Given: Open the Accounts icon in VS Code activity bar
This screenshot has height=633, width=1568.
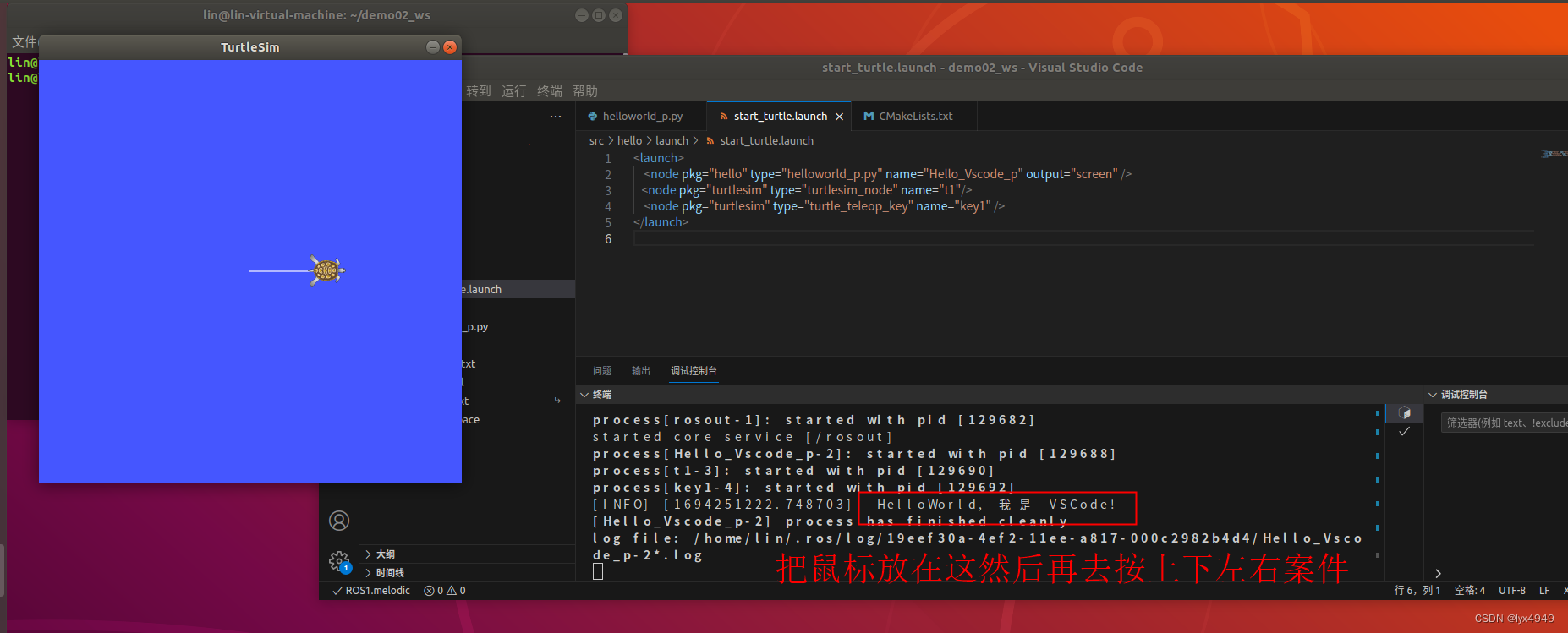Looking at the screenshot, I should (x=339, y=521).
